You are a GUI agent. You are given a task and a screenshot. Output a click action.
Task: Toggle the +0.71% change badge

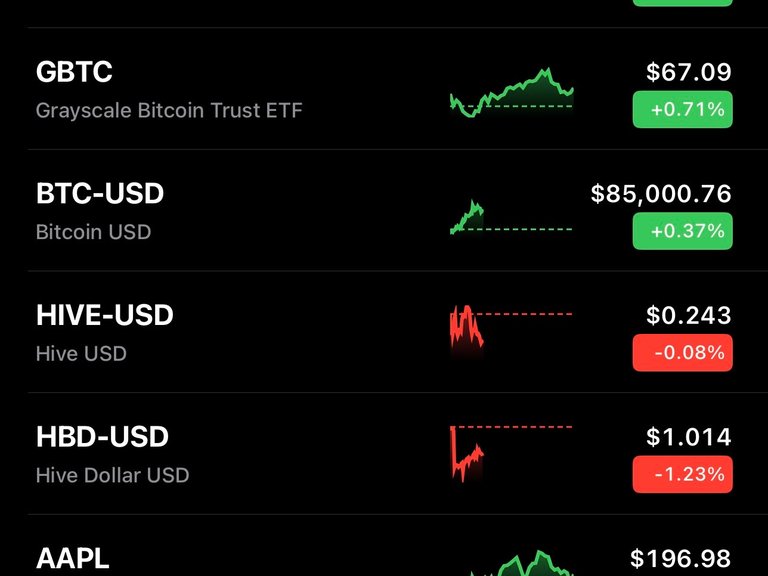[682, 109]
